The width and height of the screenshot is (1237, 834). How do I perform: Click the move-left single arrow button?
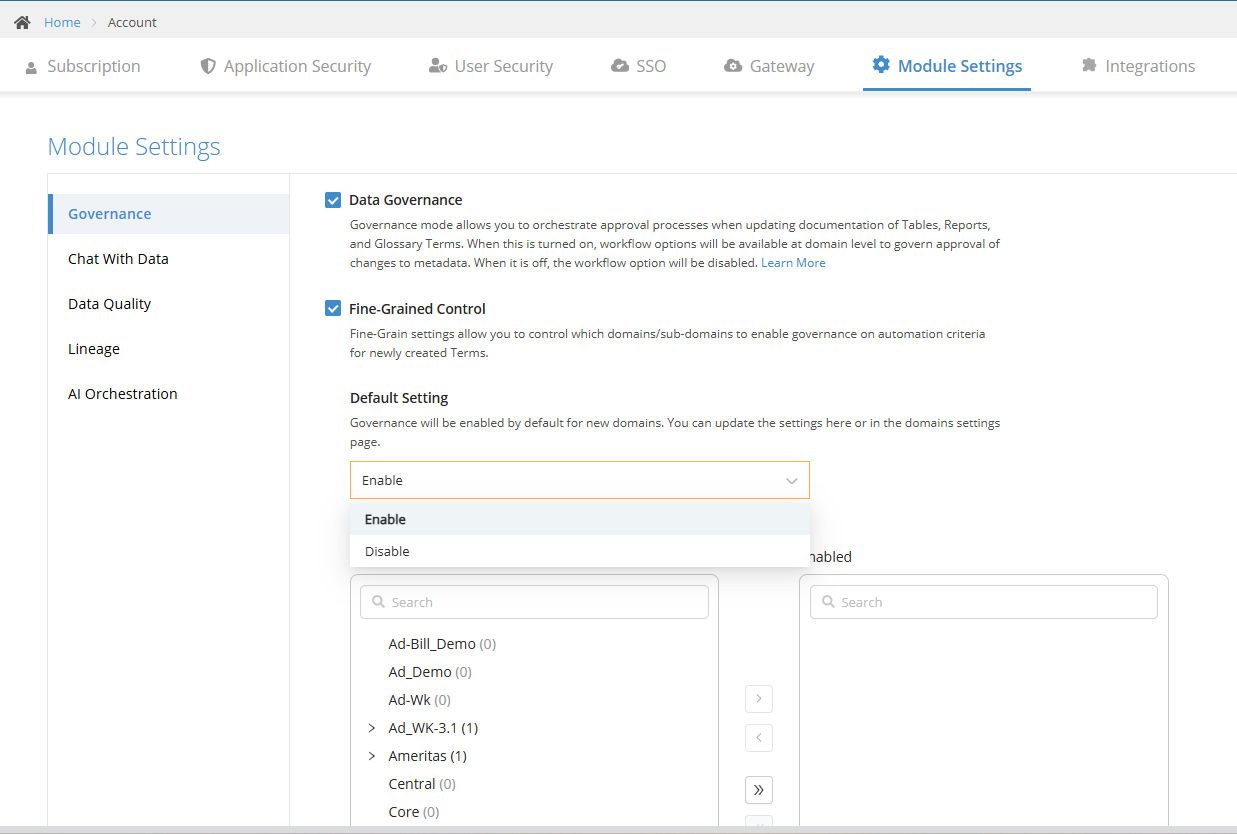point(759,738)
